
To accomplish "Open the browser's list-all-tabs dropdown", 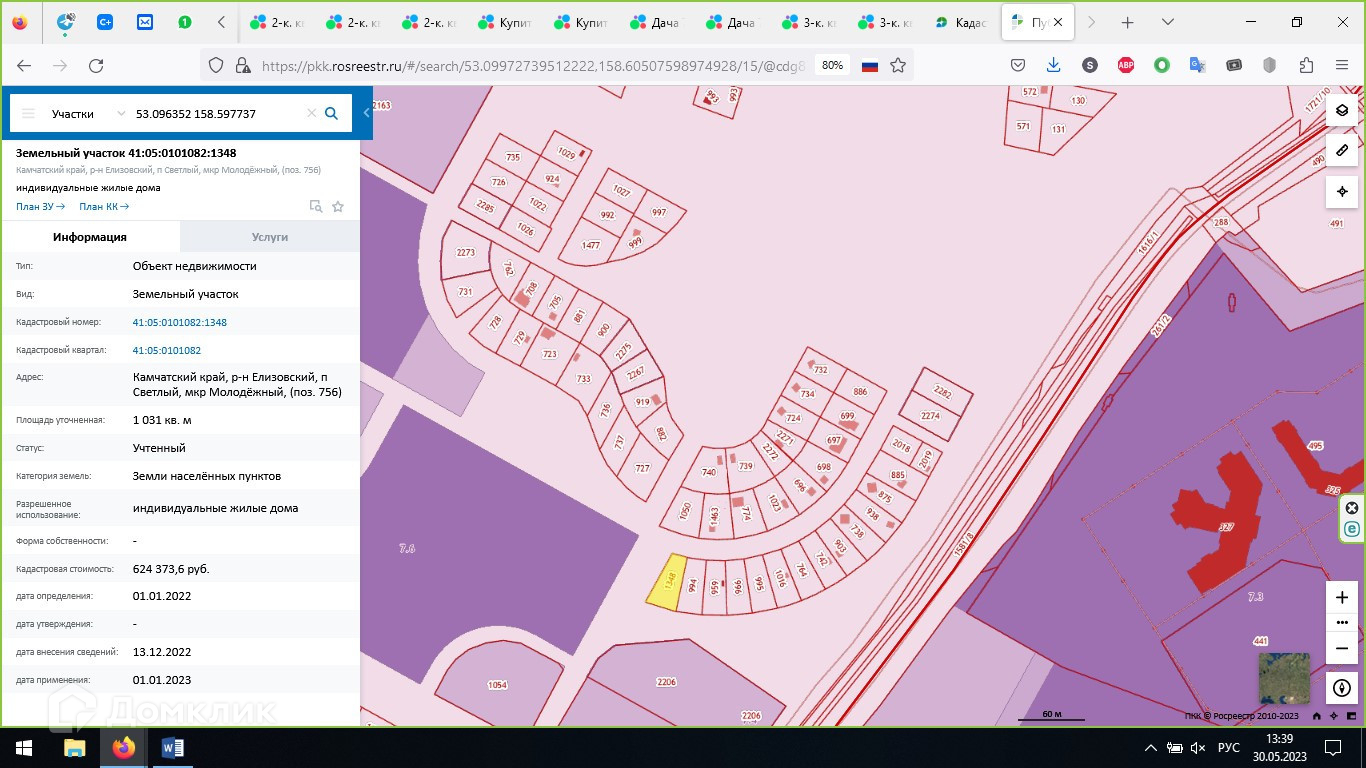I will (x=1167, y=22).
